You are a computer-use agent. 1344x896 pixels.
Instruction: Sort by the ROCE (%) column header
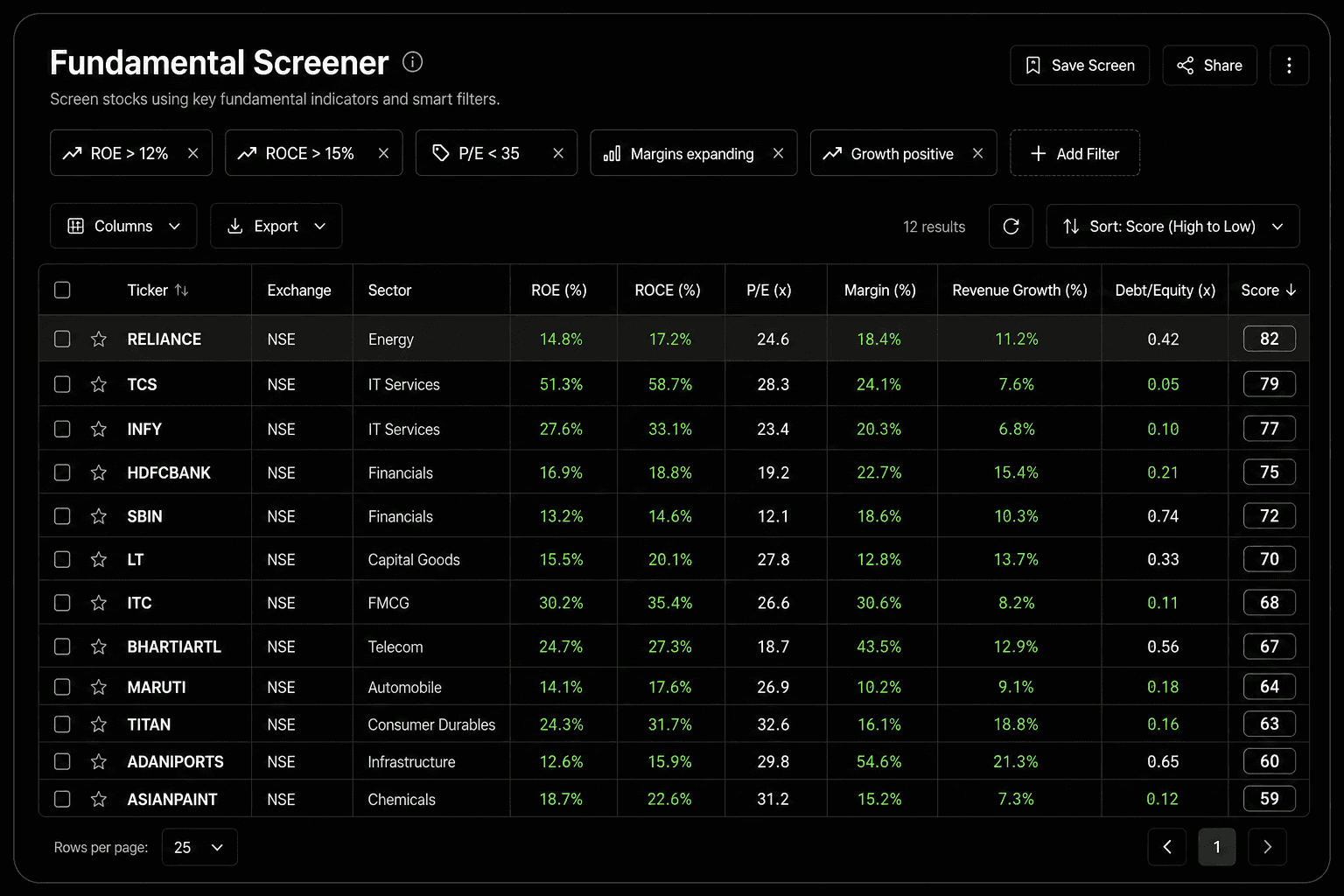click(668, 290)
